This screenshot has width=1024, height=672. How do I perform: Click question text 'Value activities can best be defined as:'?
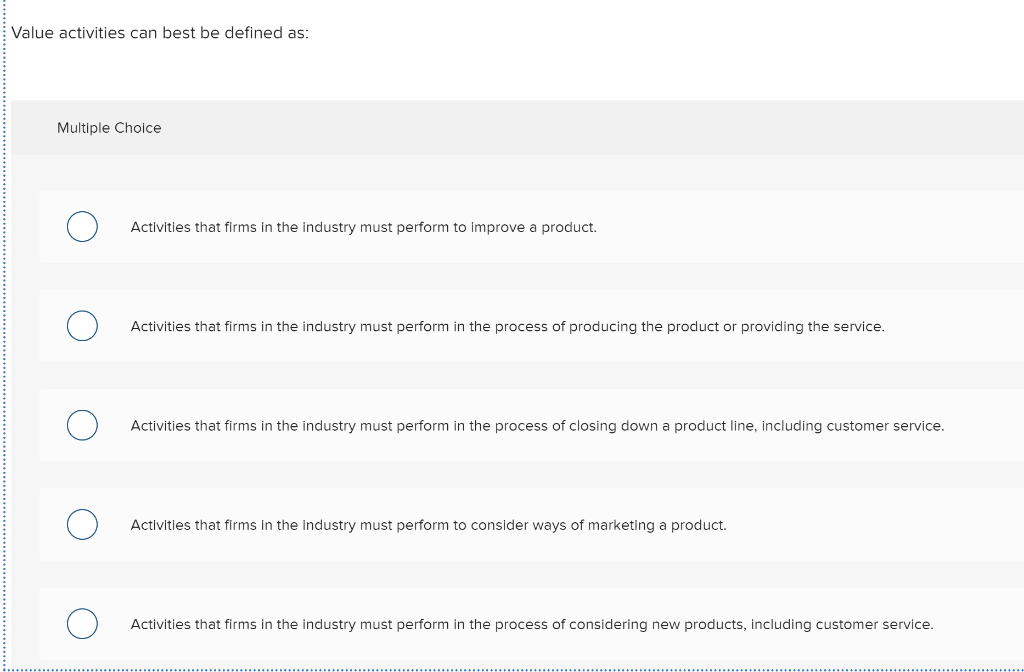[161, 33]
